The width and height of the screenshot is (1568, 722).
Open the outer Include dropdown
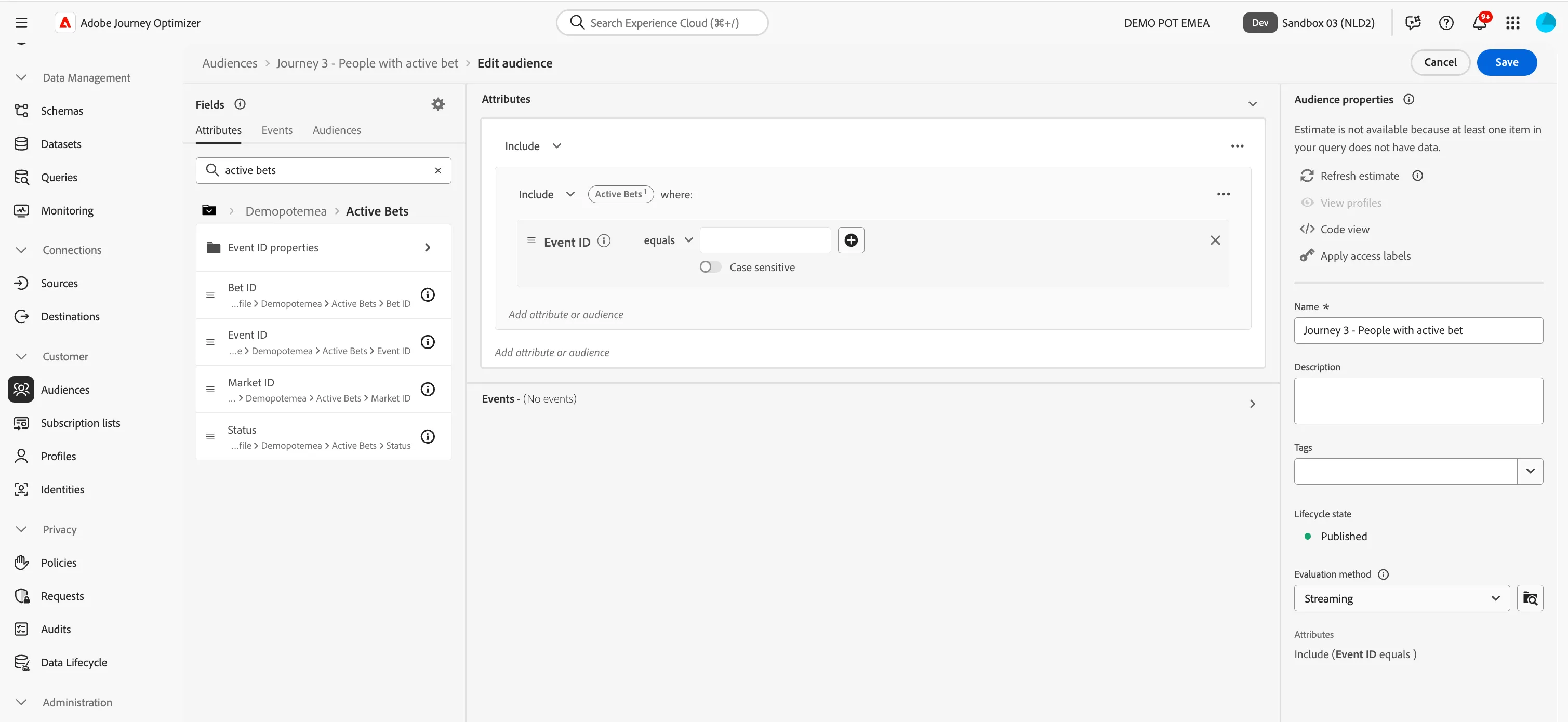tap(533, 146)
